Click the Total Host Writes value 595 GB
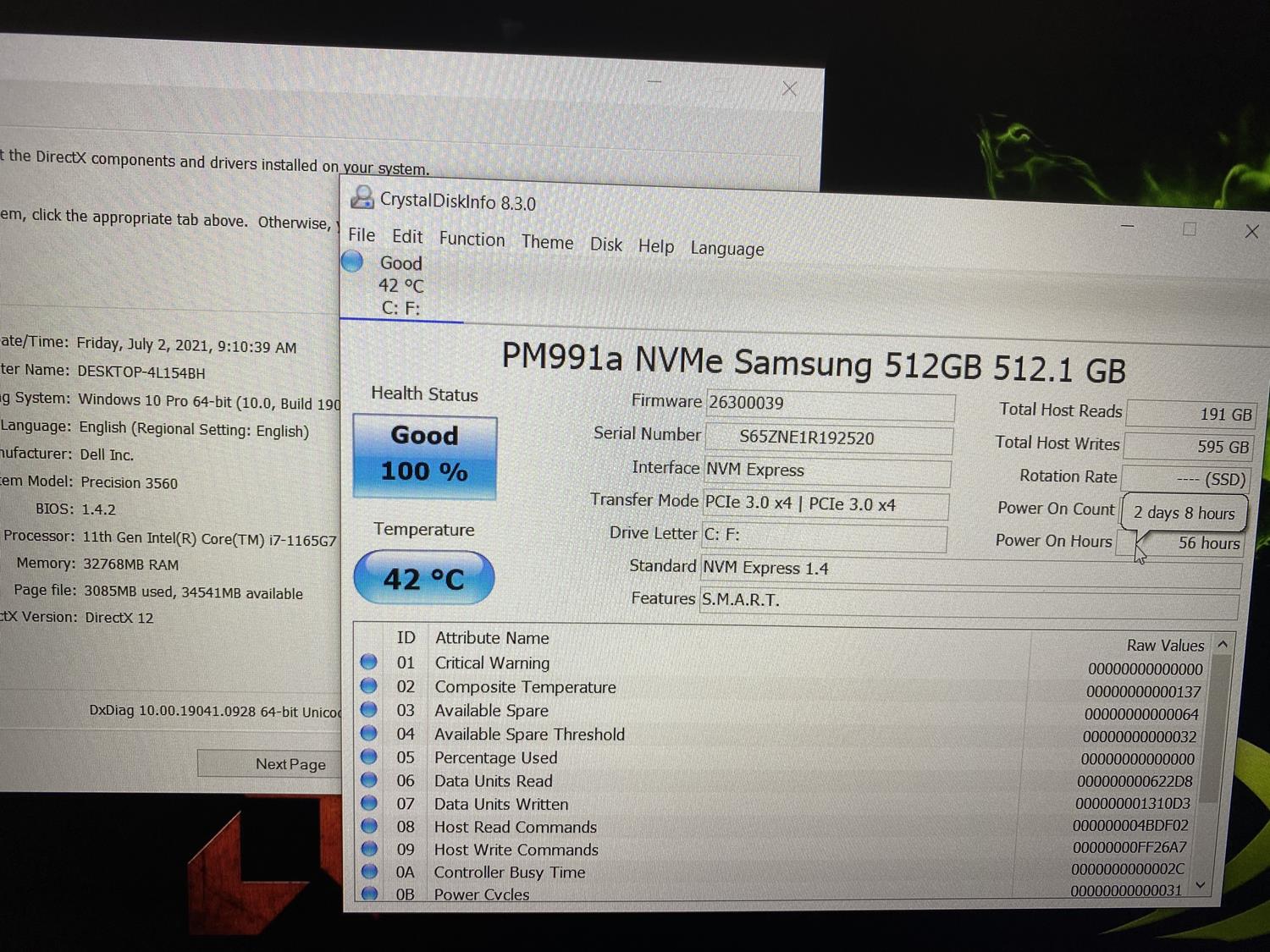 [1189, 447]
